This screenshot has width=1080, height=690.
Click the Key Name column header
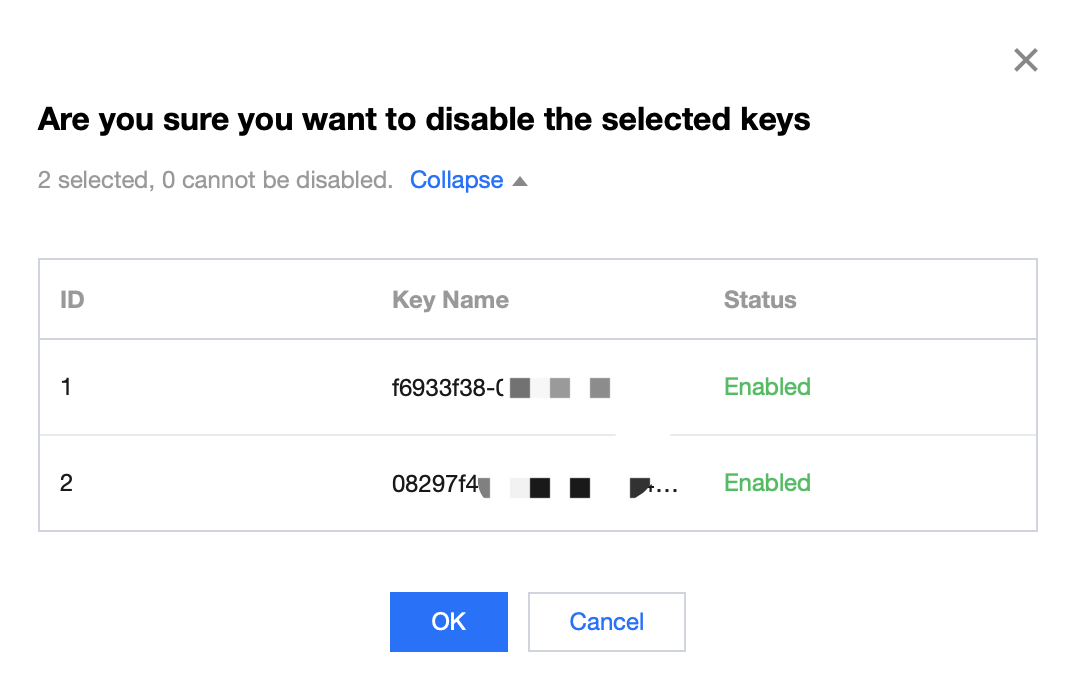pos(450,300)
